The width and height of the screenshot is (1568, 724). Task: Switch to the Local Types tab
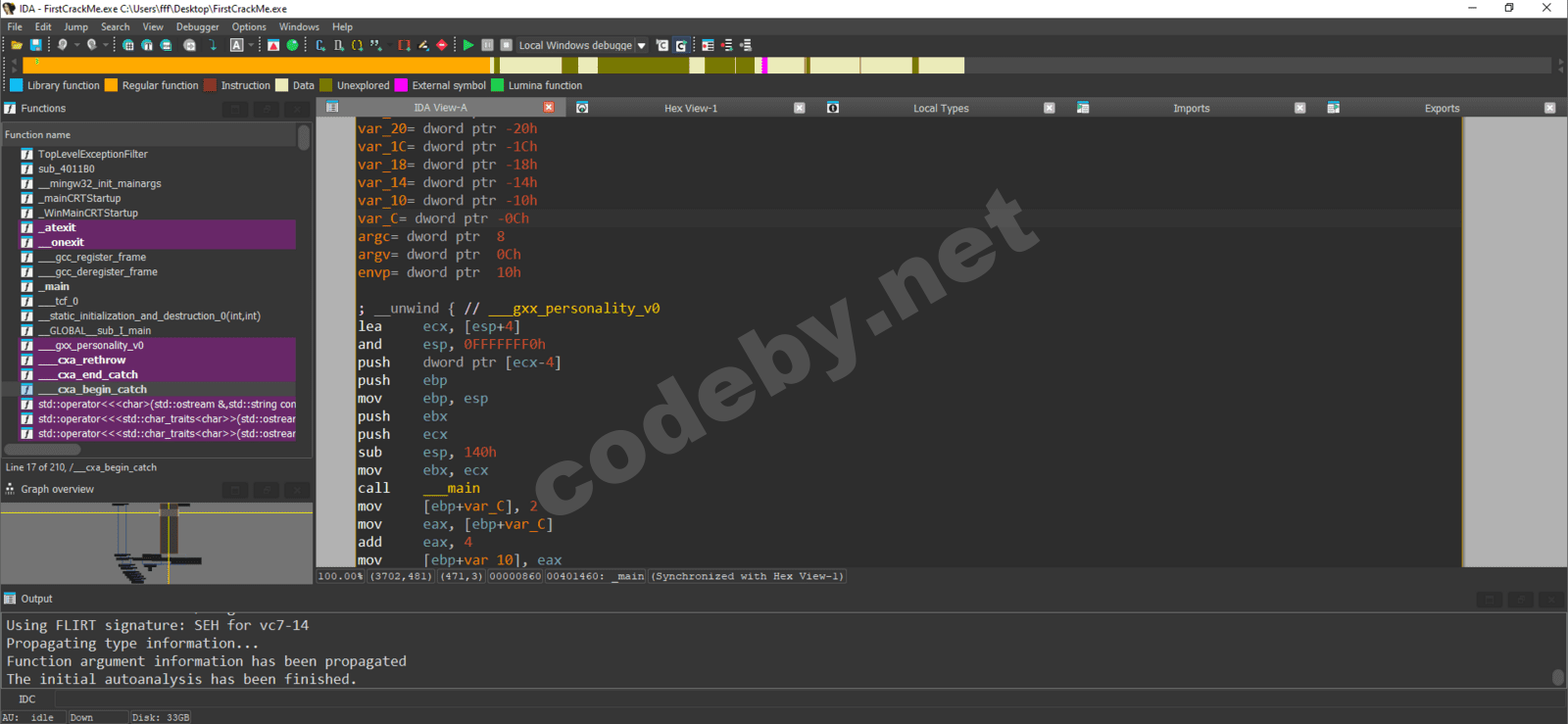pos(941,109)
